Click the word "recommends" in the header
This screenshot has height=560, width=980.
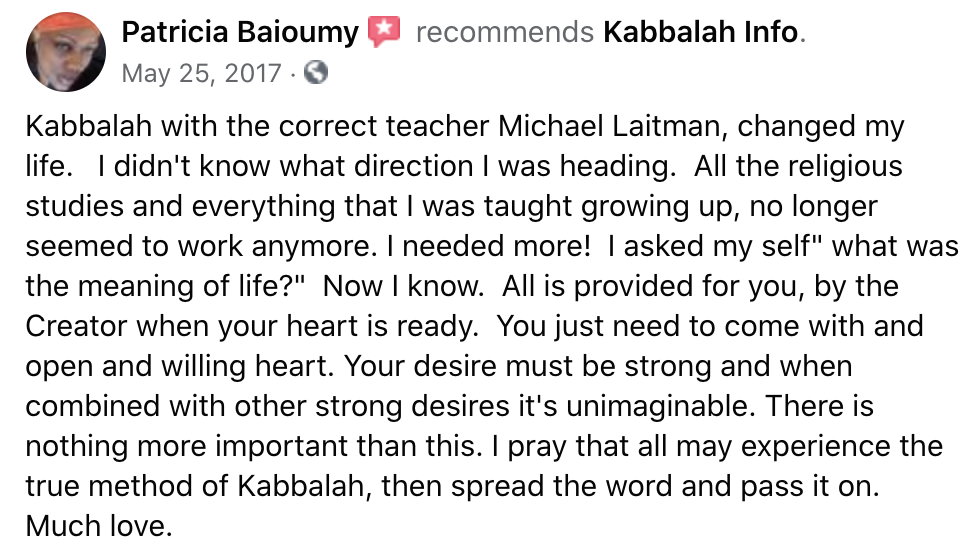(x=504, y=32)
